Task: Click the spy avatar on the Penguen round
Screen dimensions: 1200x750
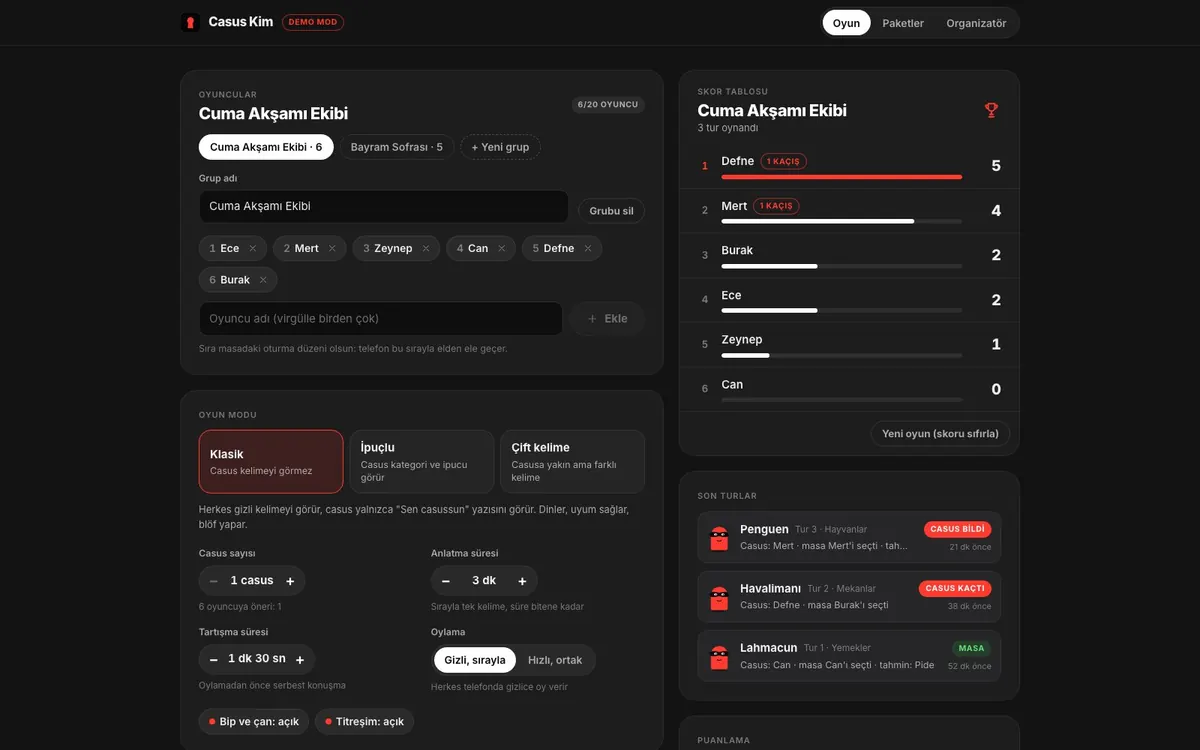Action: click(719, 538)
